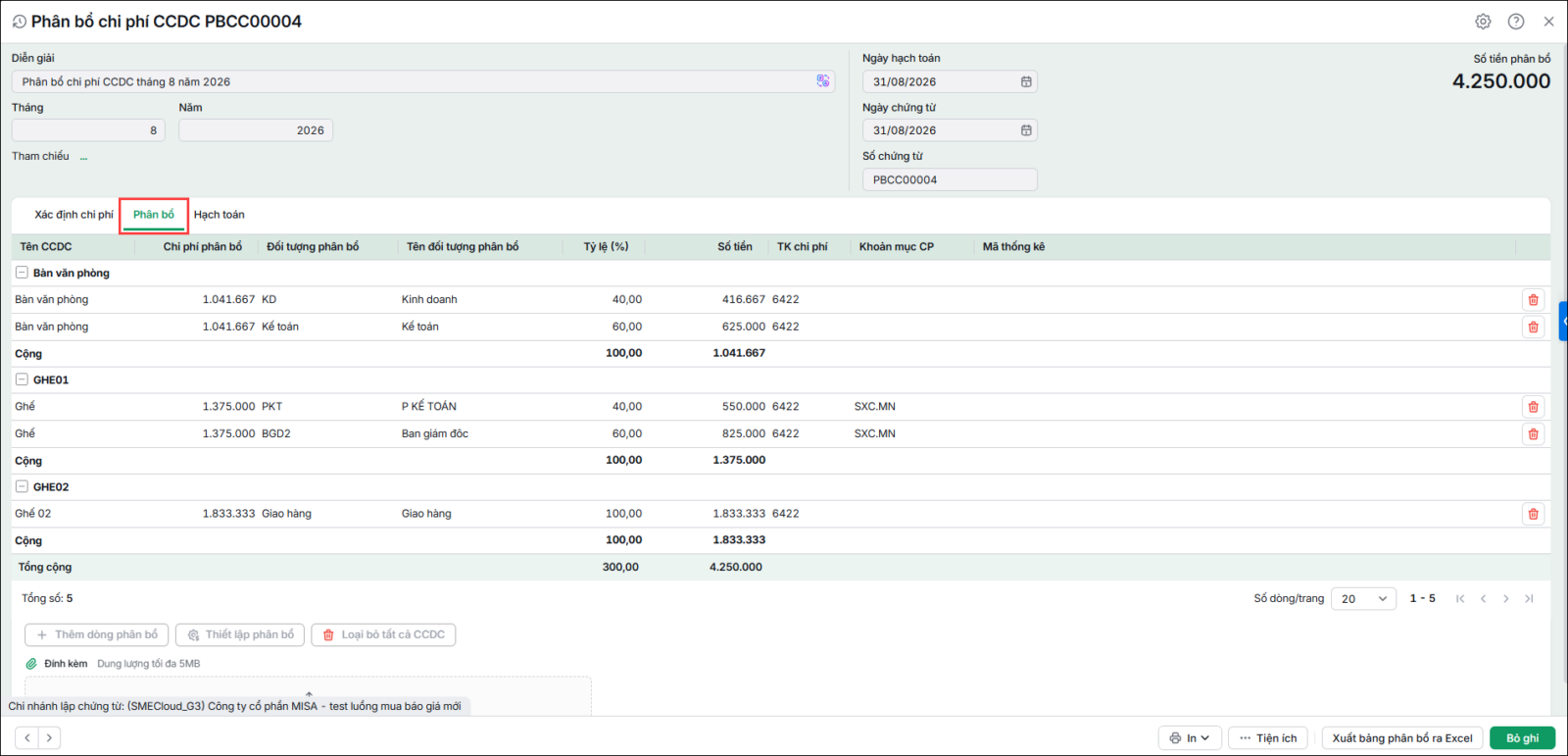
Task: Close the Phân bổ chi phí CCDC form
Action: click(1548, 22)
